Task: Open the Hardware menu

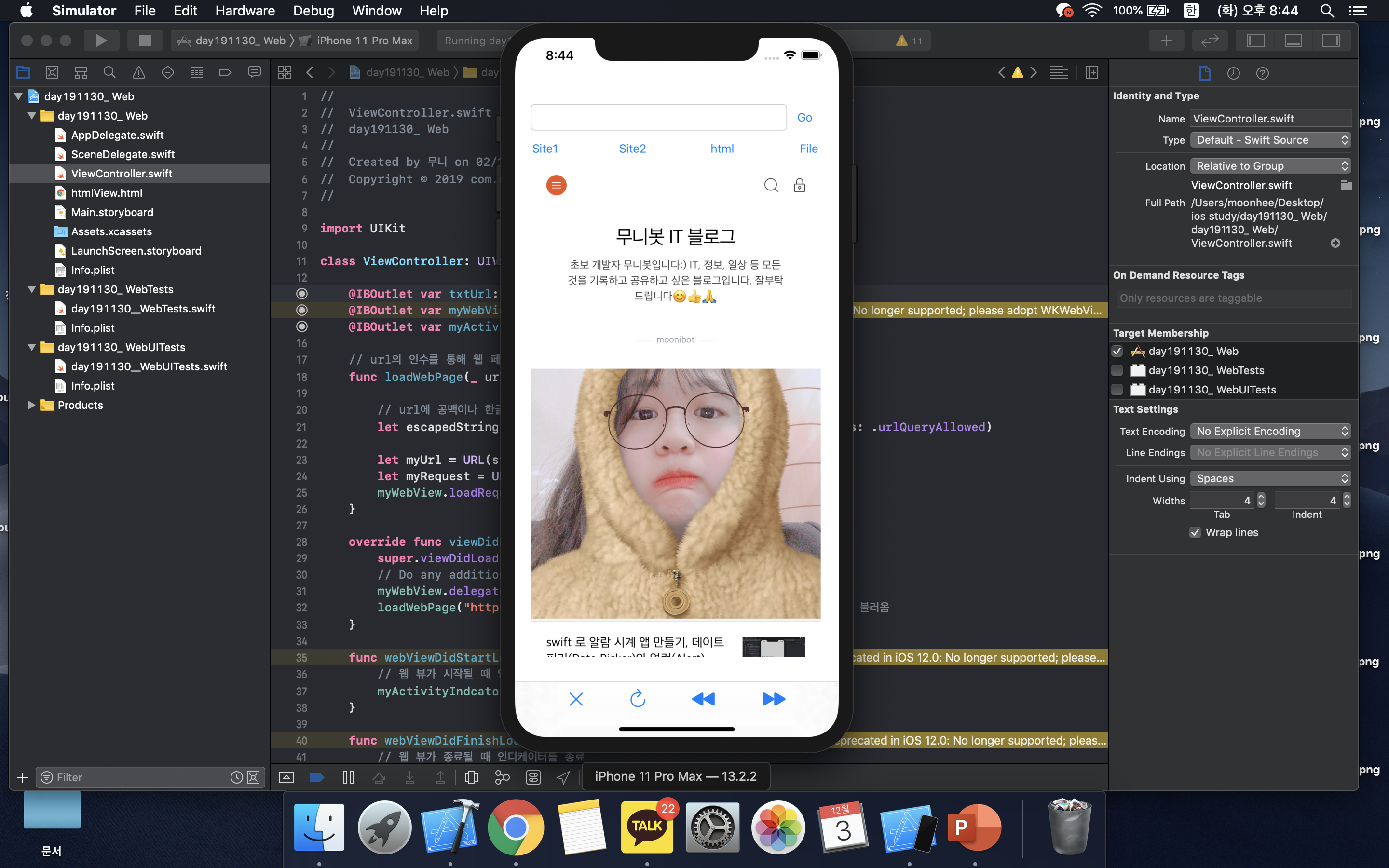Action: click(x=245, y=10)
